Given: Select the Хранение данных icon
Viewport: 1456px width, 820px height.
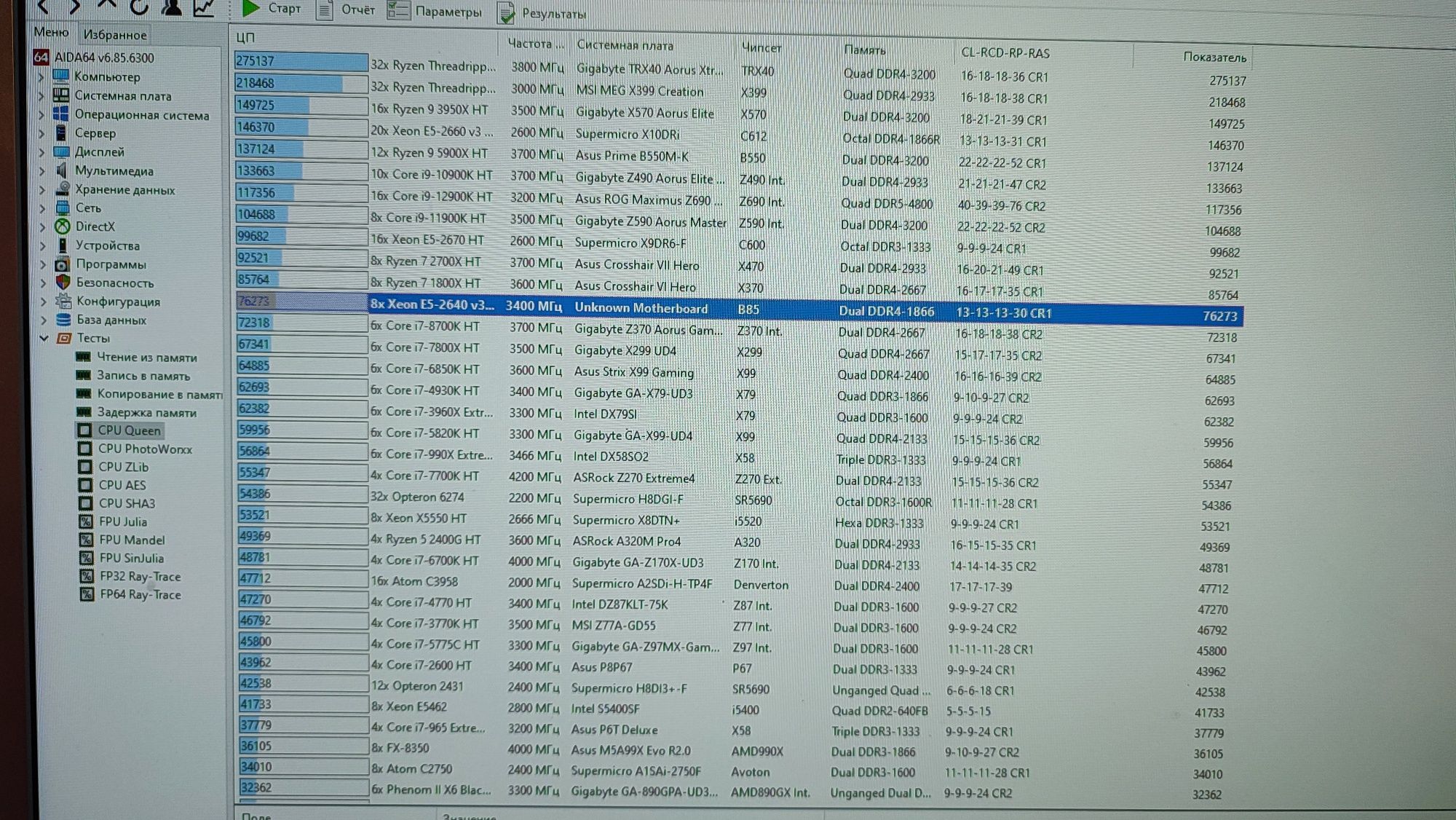Looking at the screenshot, I should coord(63,189).
